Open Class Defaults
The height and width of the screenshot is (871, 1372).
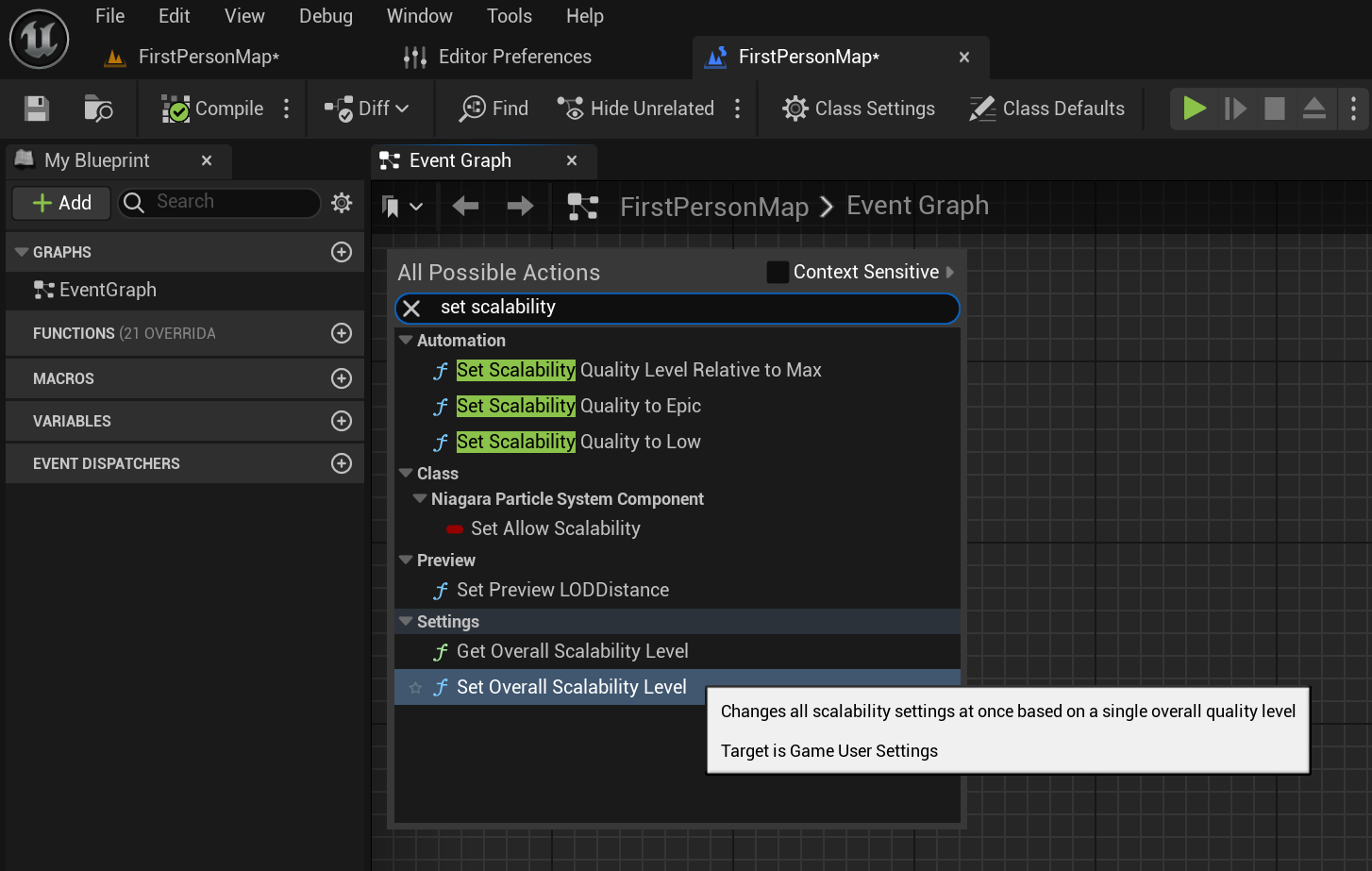point(1046,108)
